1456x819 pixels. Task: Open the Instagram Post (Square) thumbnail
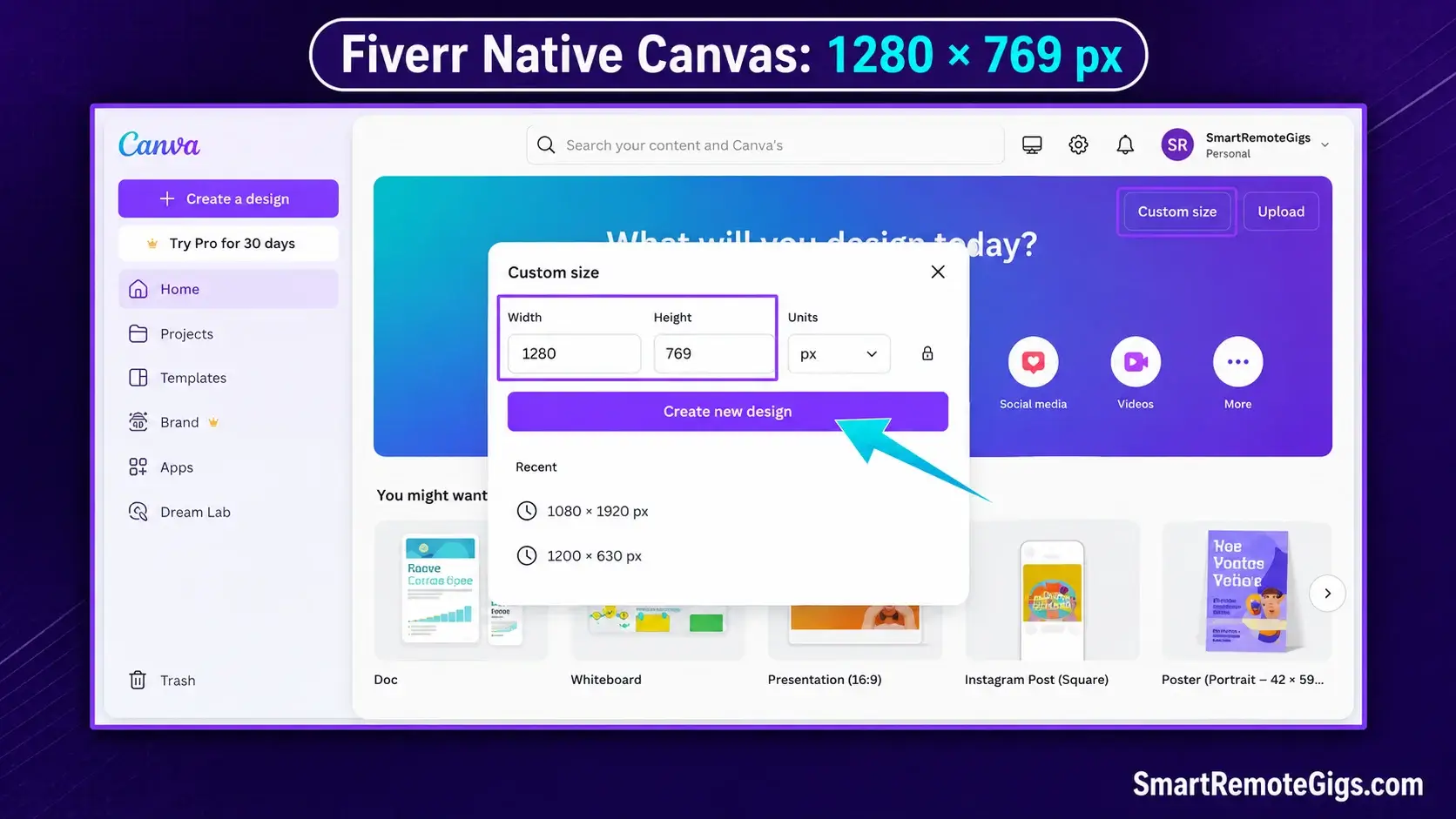click(x=1052, y=590)
